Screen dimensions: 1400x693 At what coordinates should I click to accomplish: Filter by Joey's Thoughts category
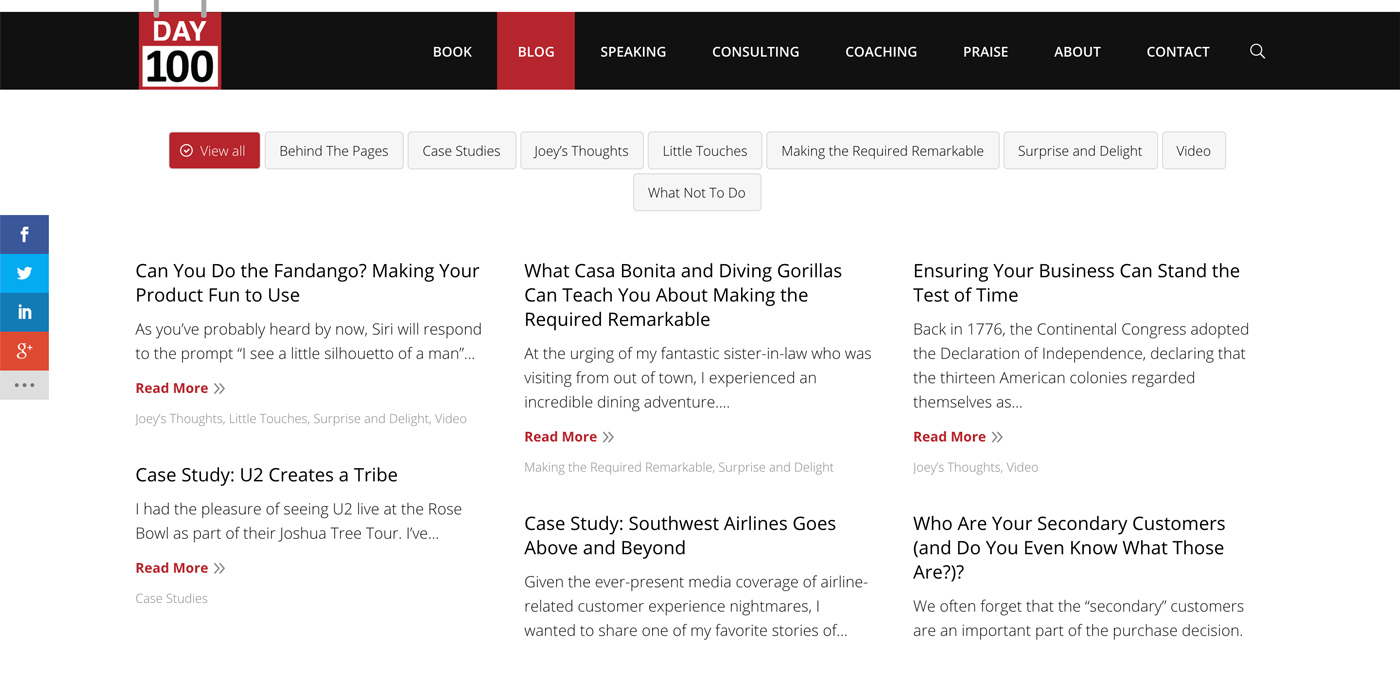[x=581, y=150]
